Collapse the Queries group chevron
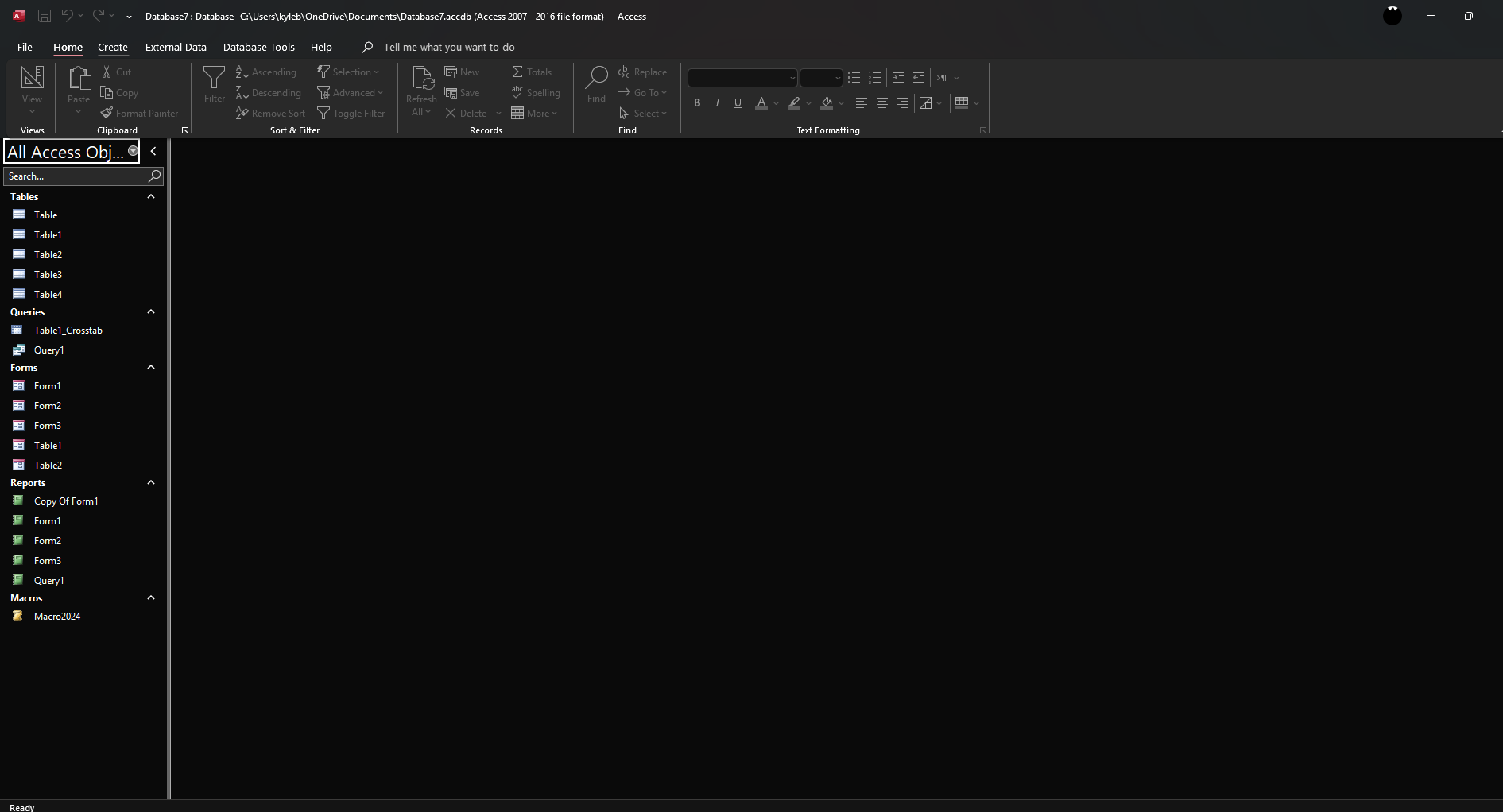This screenshot has width=1503, height=812. pyautogui.click(x=151, y=311)
